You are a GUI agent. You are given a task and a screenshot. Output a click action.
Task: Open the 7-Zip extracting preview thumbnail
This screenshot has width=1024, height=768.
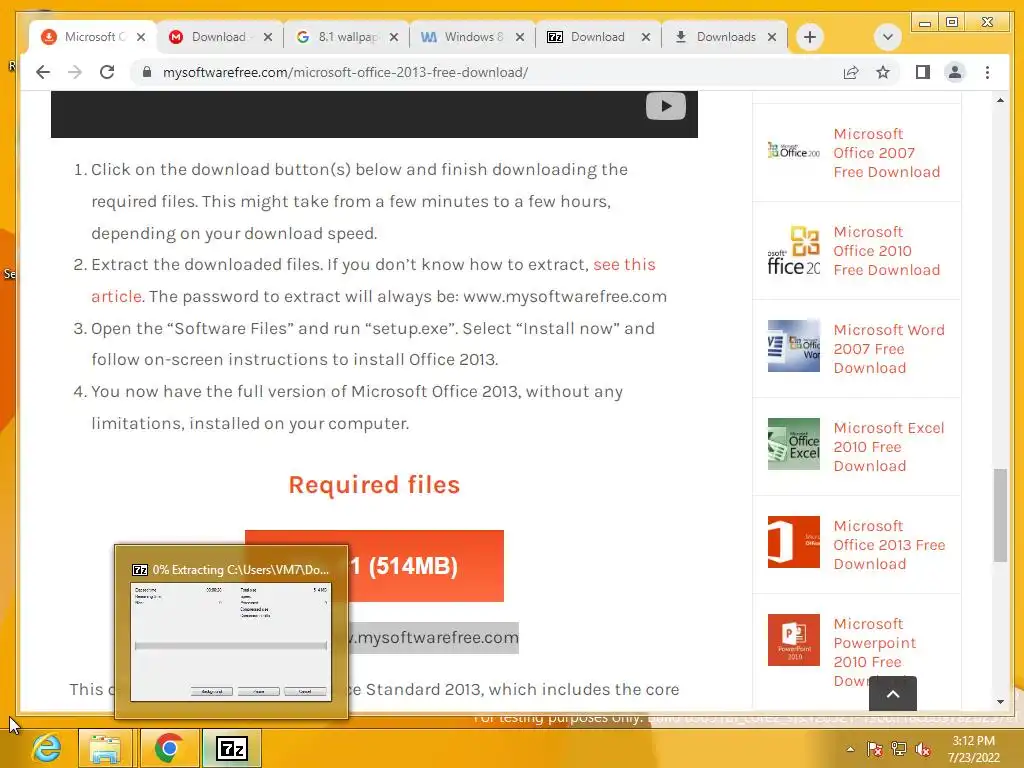(231, 632)
